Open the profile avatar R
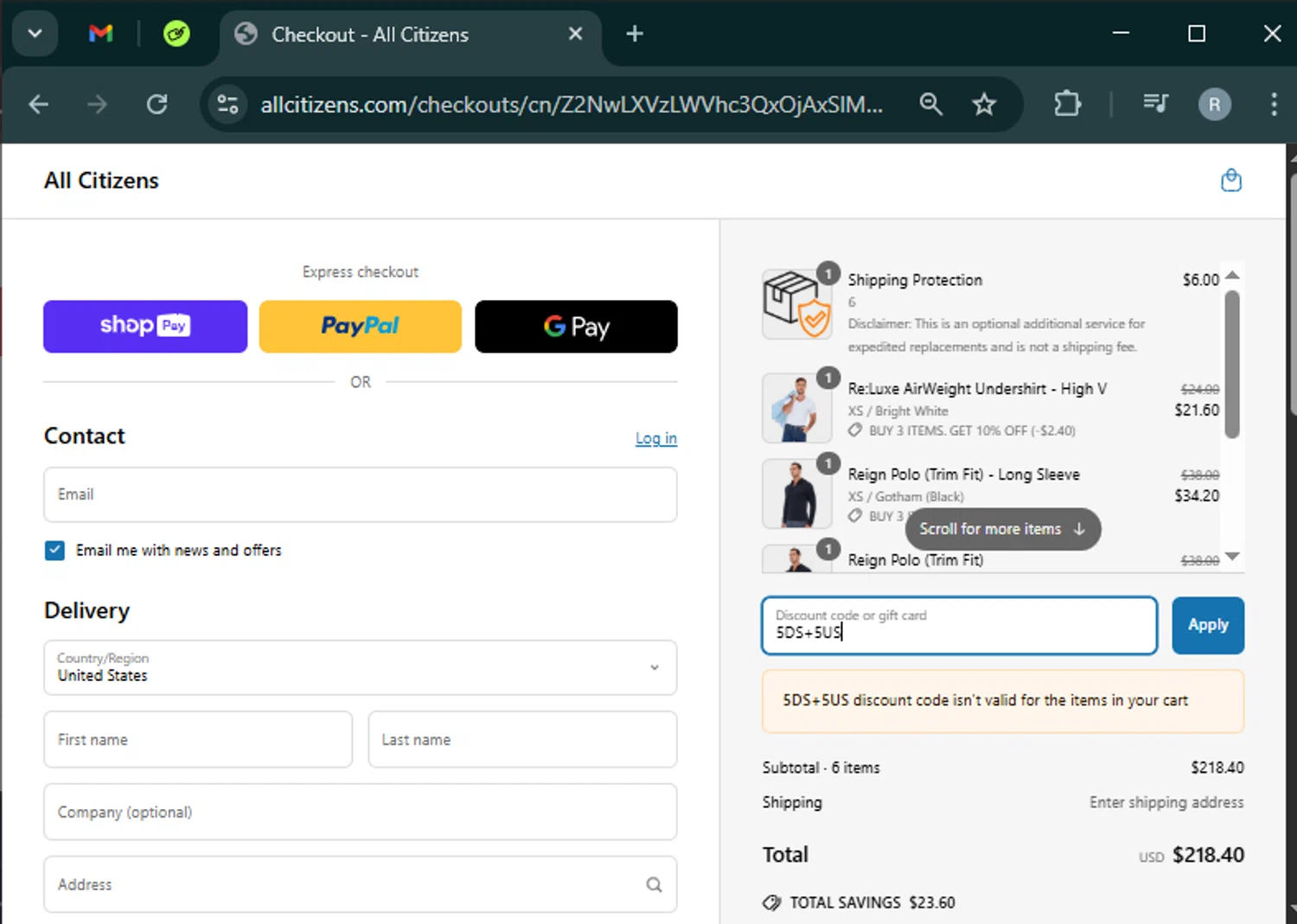The image size is (1297, 924). click(x=1214, y=105)
